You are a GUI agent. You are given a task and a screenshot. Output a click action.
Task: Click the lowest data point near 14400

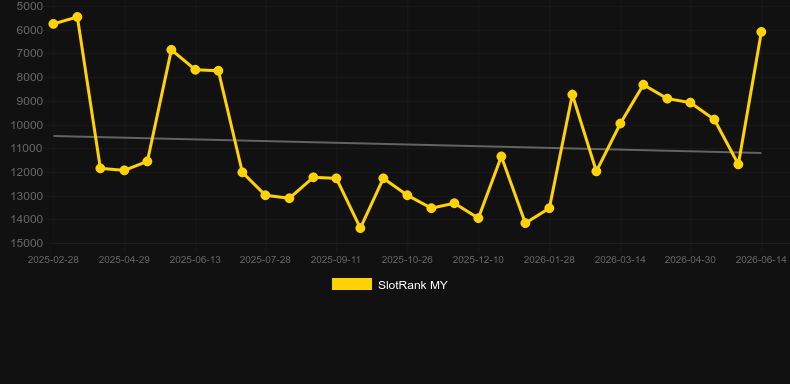click(360, 228)
